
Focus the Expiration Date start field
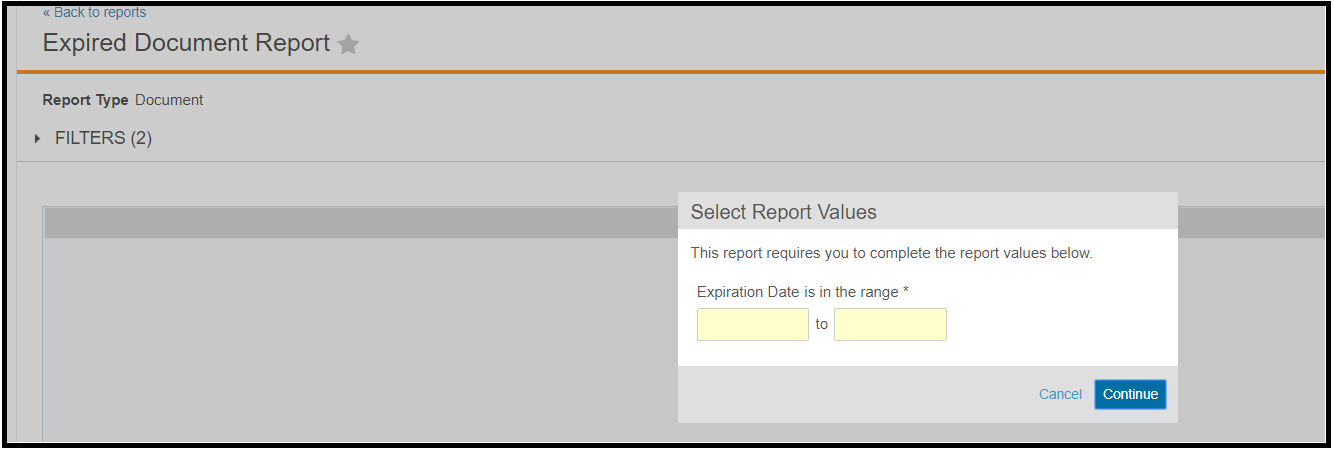[752, 325]
